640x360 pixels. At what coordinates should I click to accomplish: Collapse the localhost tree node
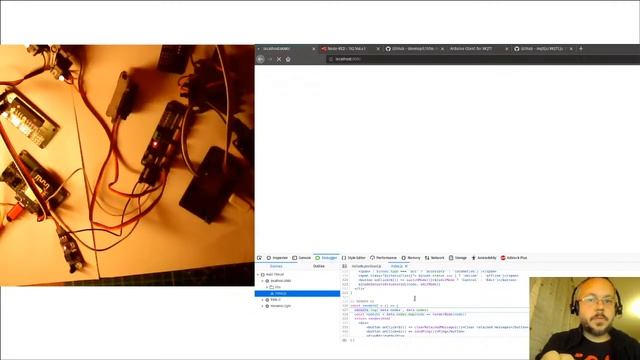pyautogui.click(x=262, y=281)
